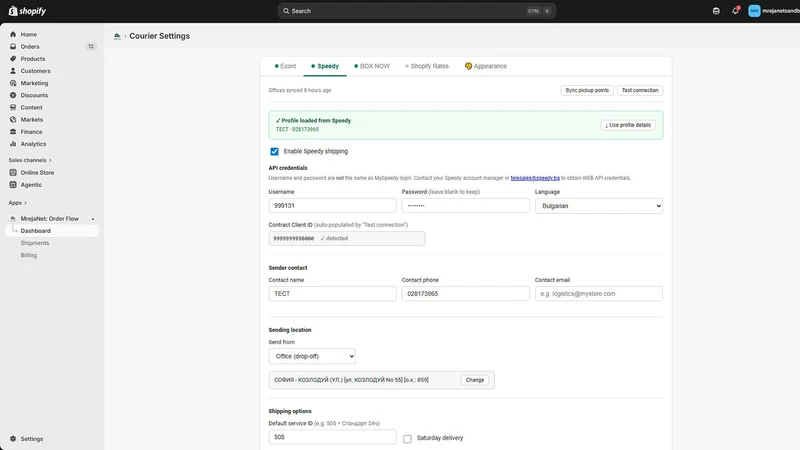
Task: Click Test connection button
Action: click(x=640, y=90)
